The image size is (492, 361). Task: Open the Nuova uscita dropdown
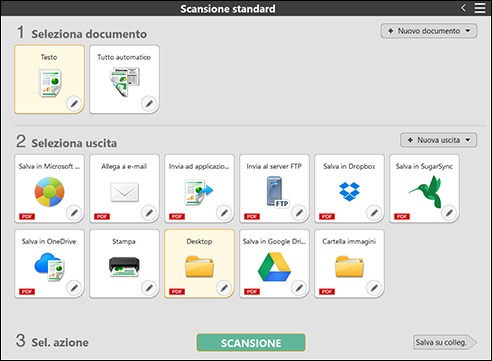coord(438,140)
